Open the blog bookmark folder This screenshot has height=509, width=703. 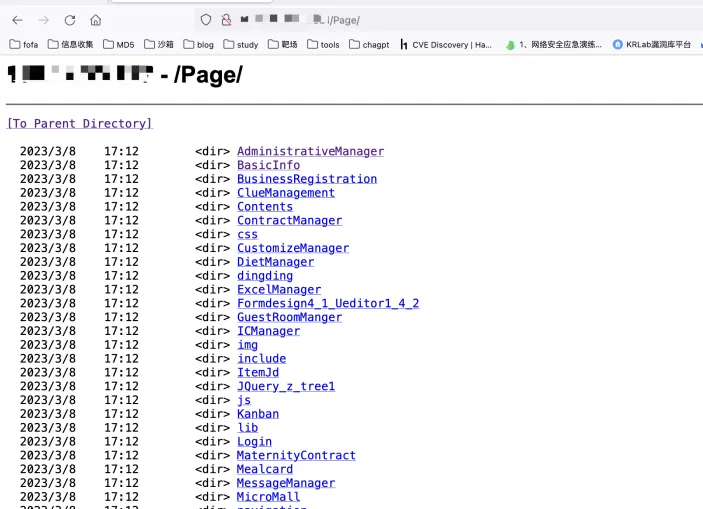(199, 44)
